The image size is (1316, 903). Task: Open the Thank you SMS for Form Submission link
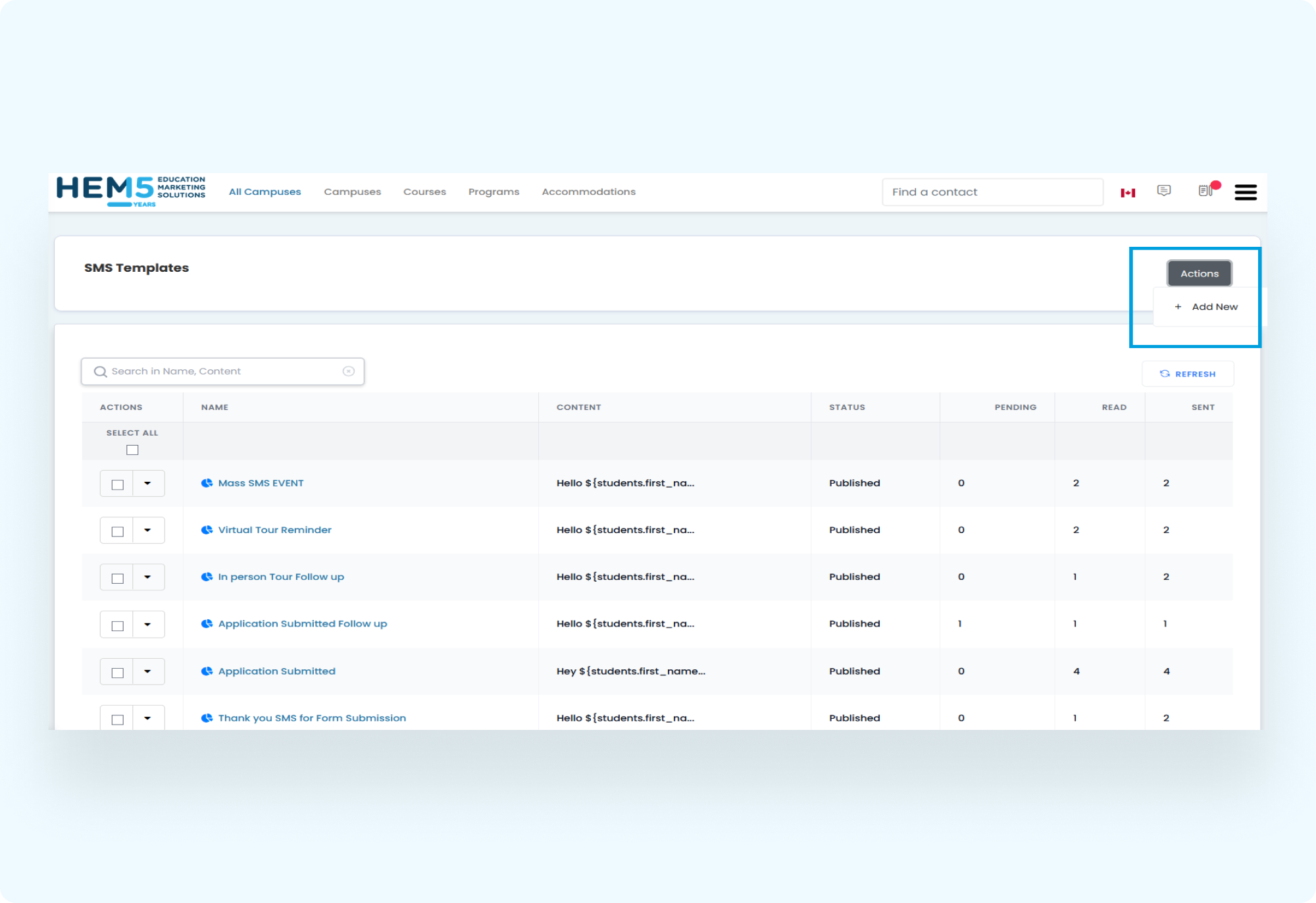[312, 718]
